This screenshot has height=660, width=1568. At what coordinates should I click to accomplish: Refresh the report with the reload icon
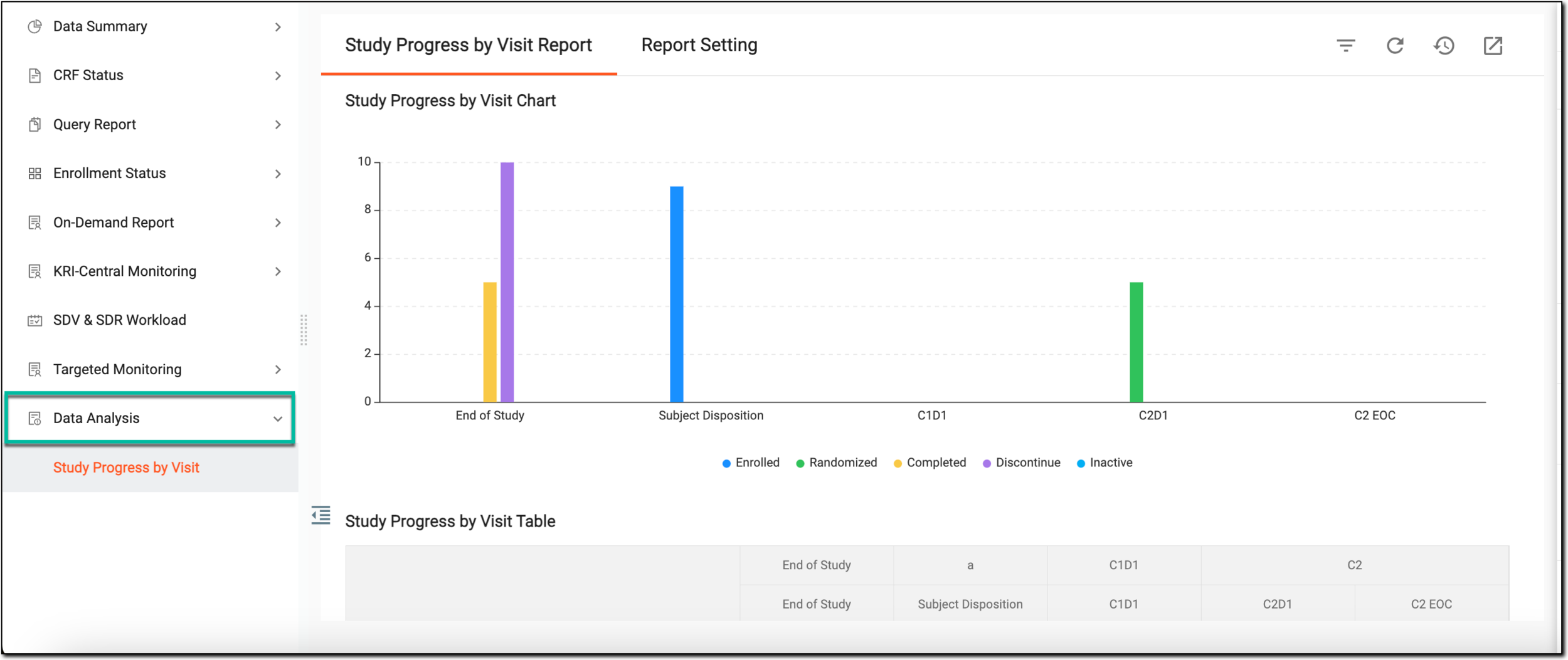click(x=1395, y=45)
